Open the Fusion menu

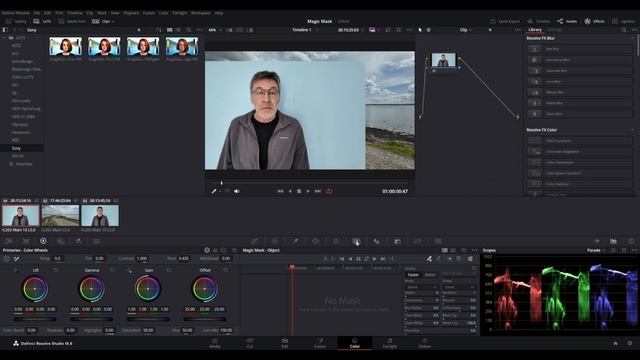tap(149, 13)
